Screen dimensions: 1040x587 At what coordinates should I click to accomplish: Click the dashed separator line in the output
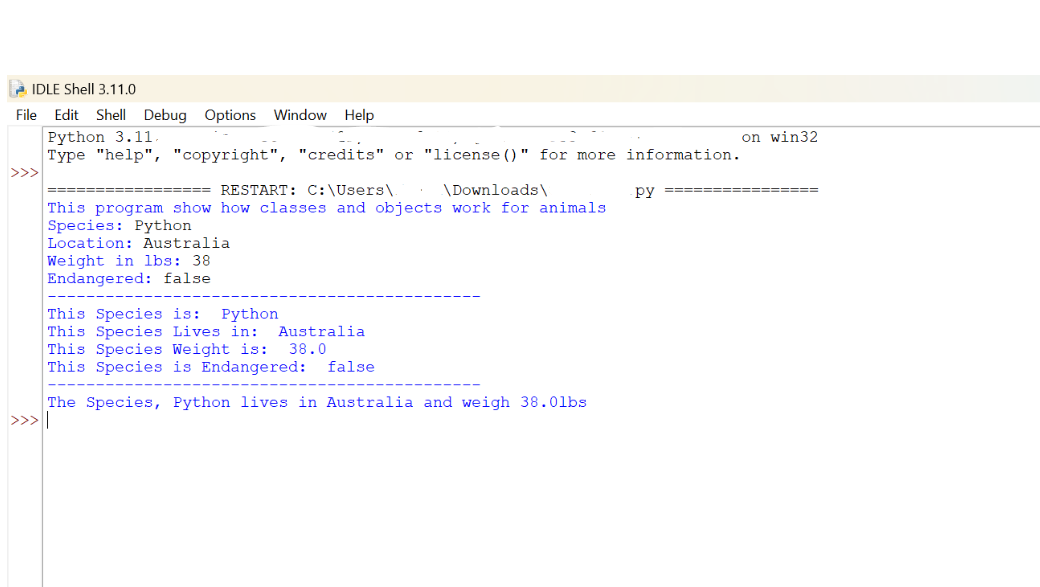coord(263,296)
